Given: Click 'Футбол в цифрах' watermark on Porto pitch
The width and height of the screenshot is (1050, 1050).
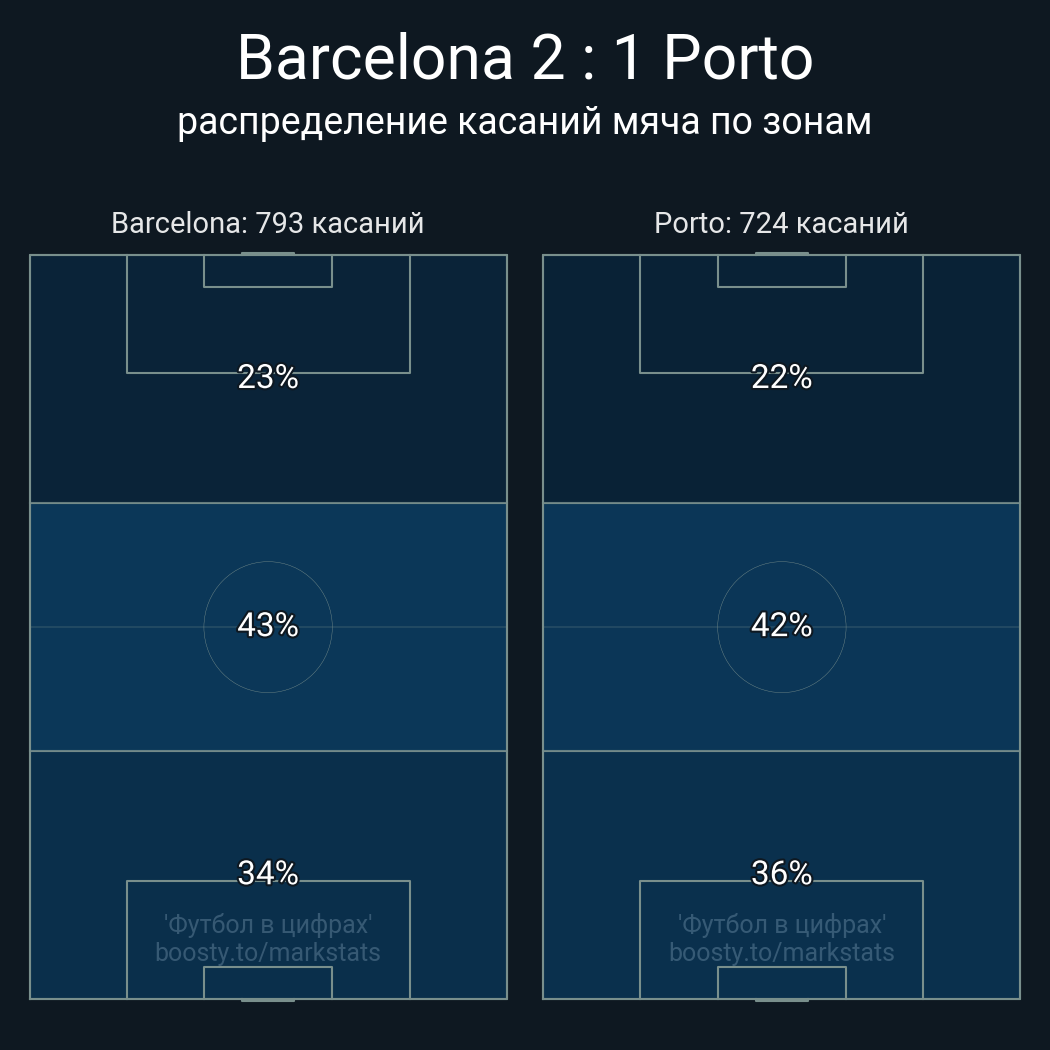Looking at the screenshot, I should pos(781,924).
